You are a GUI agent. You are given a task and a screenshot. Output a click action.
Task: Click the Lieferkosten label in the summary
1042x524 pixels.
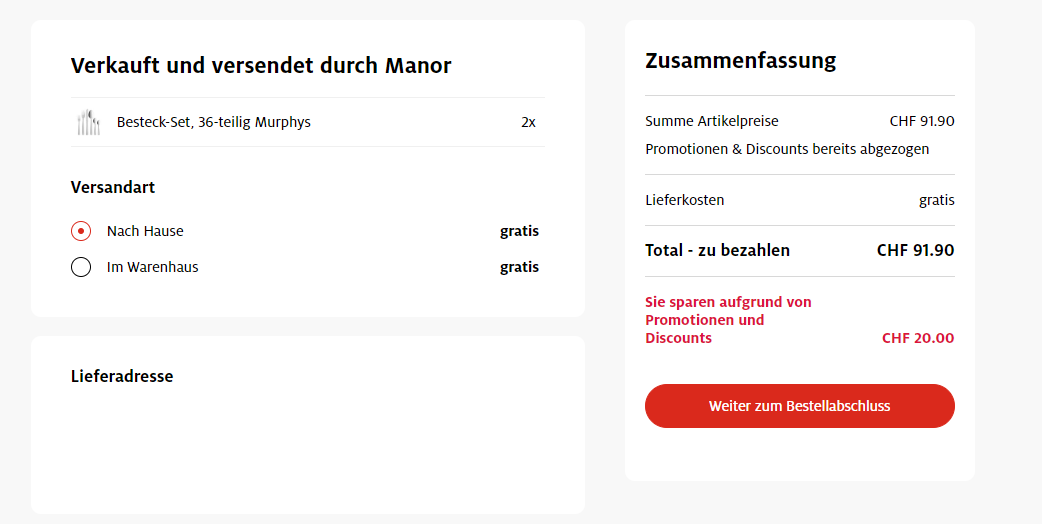[684, 200]
